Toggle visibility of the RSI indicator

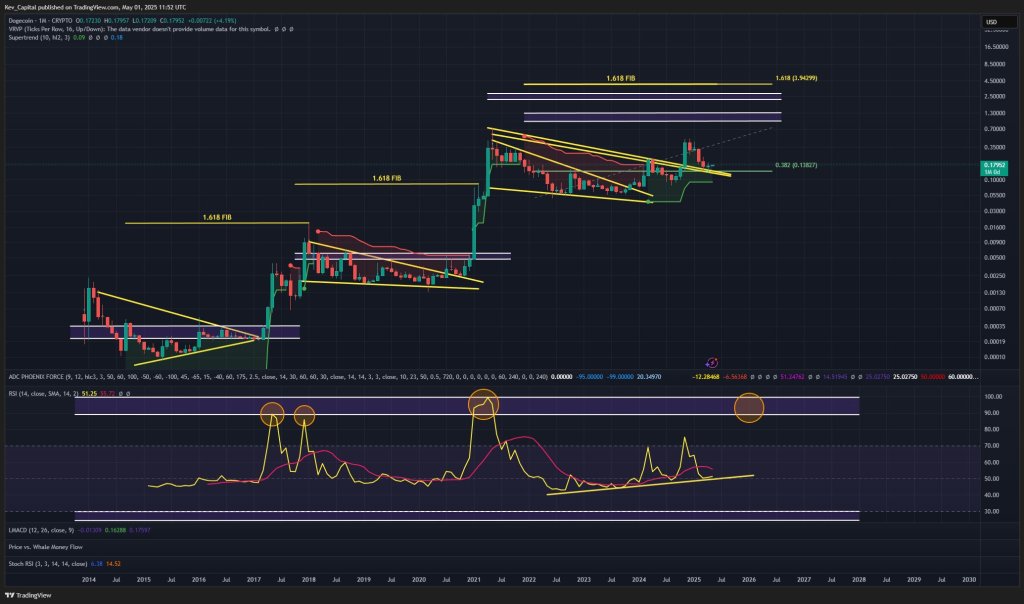(x=119, y=394)
